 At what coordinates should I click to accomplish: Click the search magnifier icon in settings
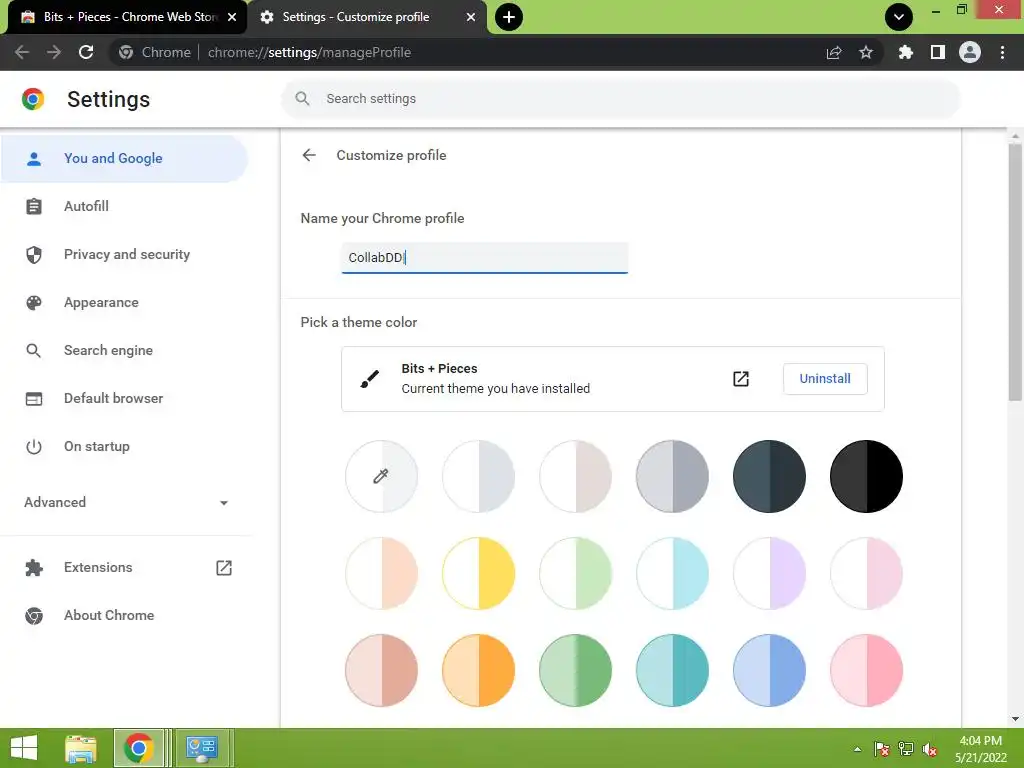(302, 99)
